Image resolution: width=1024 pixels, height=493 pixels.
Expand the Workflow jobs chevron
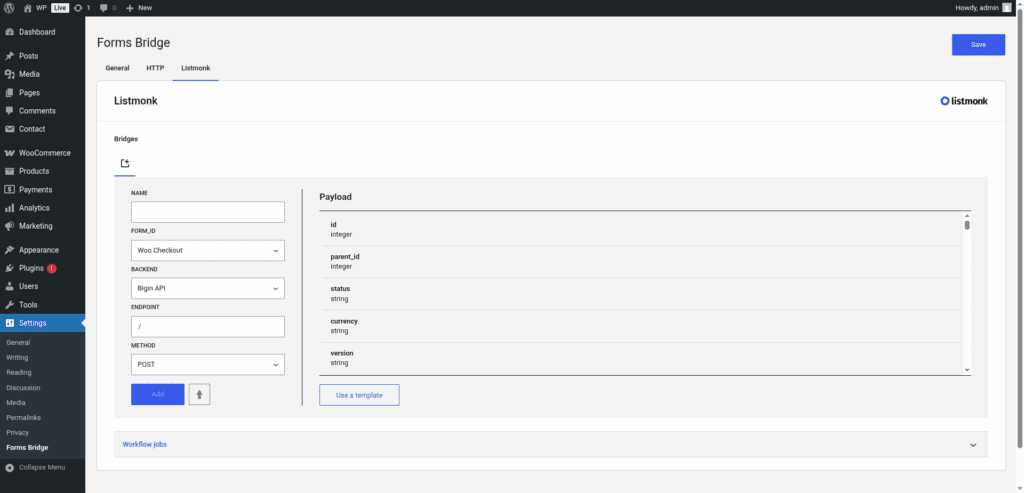[x=973, y=445]
